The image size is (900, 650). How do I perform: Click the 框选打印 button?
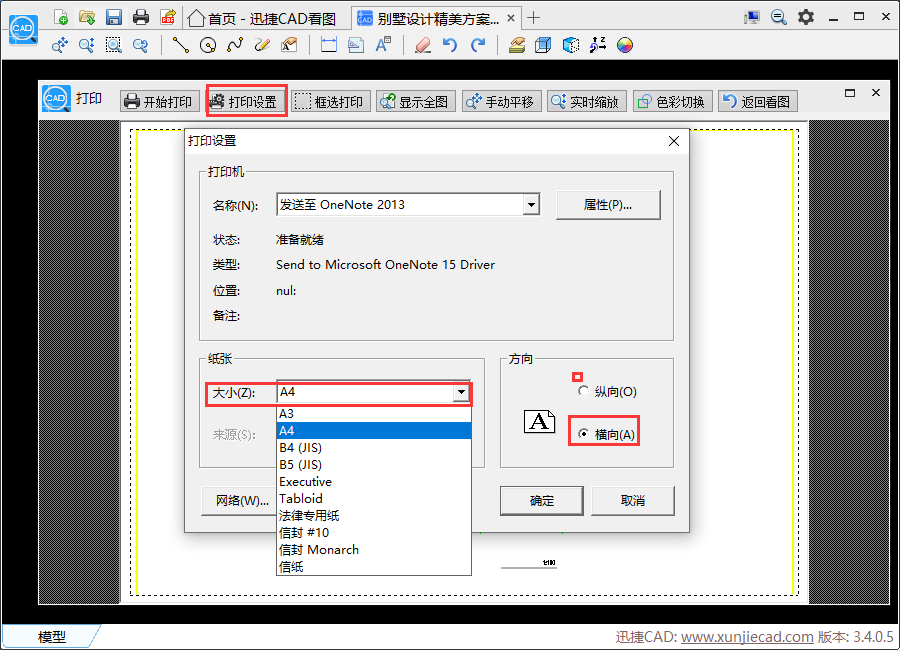click(331, 102)
